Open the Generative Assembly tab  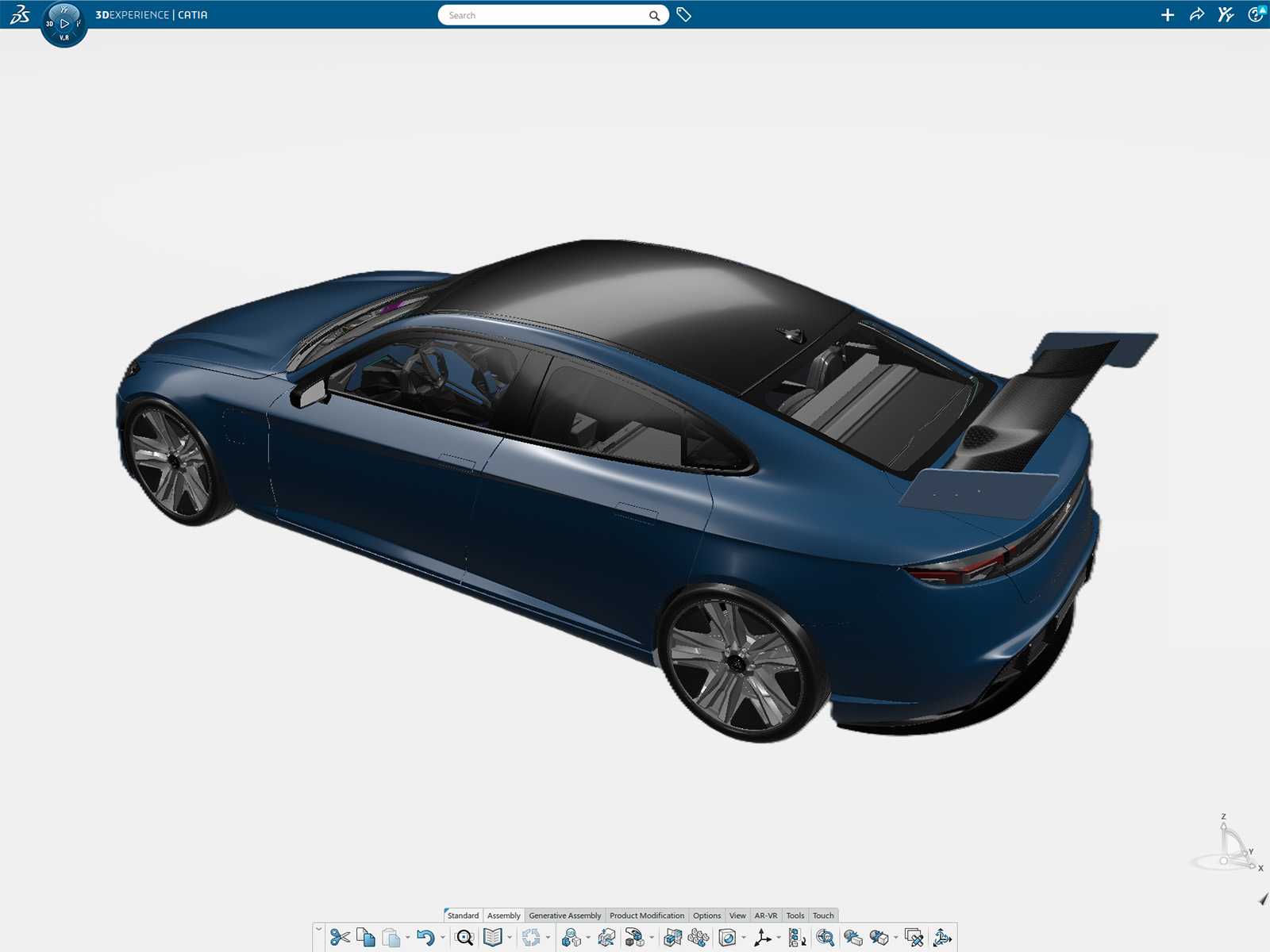[565, 916]
